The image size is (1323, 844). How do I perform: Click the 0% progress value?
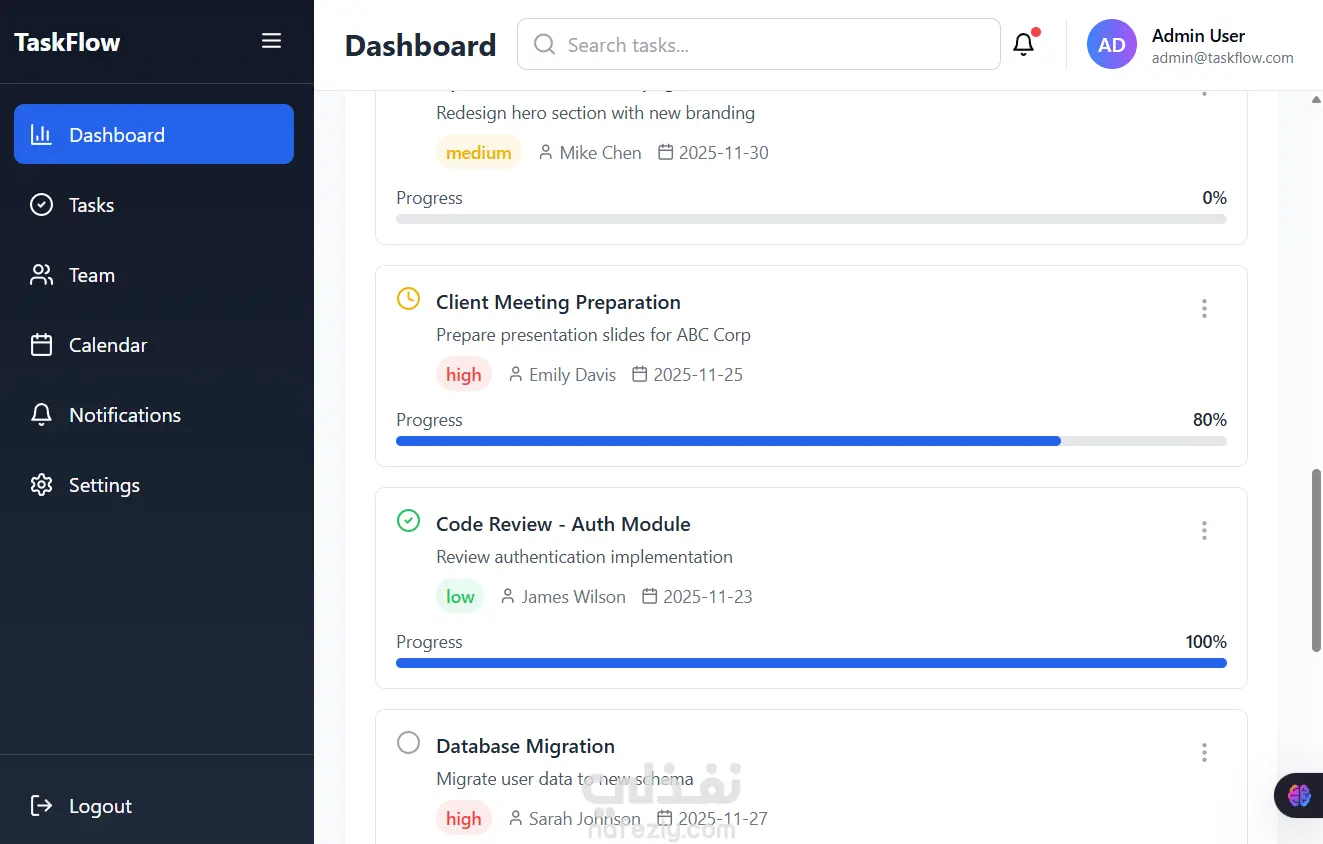tap(1214, 198)
